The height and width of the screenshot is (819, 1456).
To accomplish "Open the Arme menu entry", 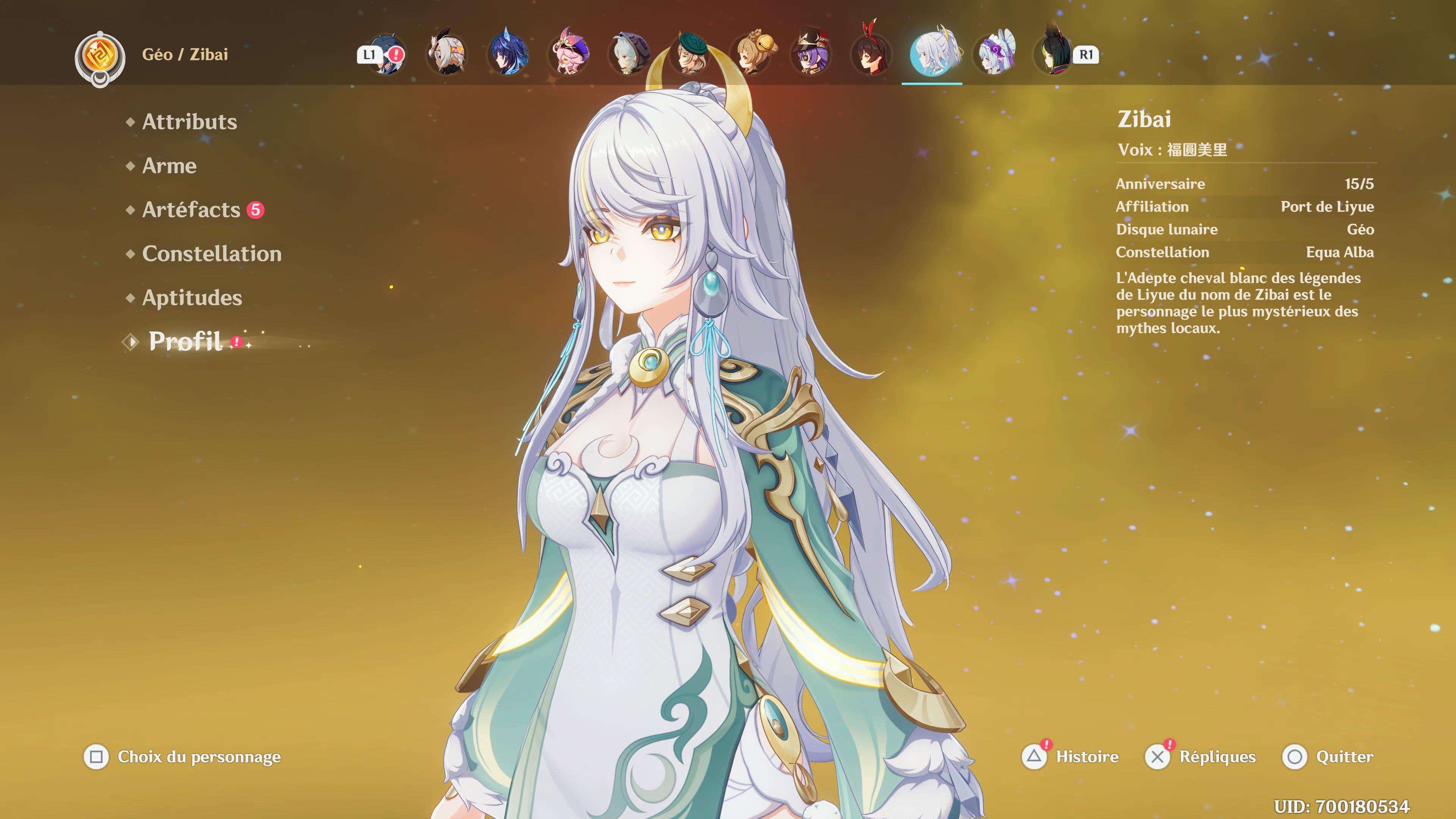I will 169,166.
